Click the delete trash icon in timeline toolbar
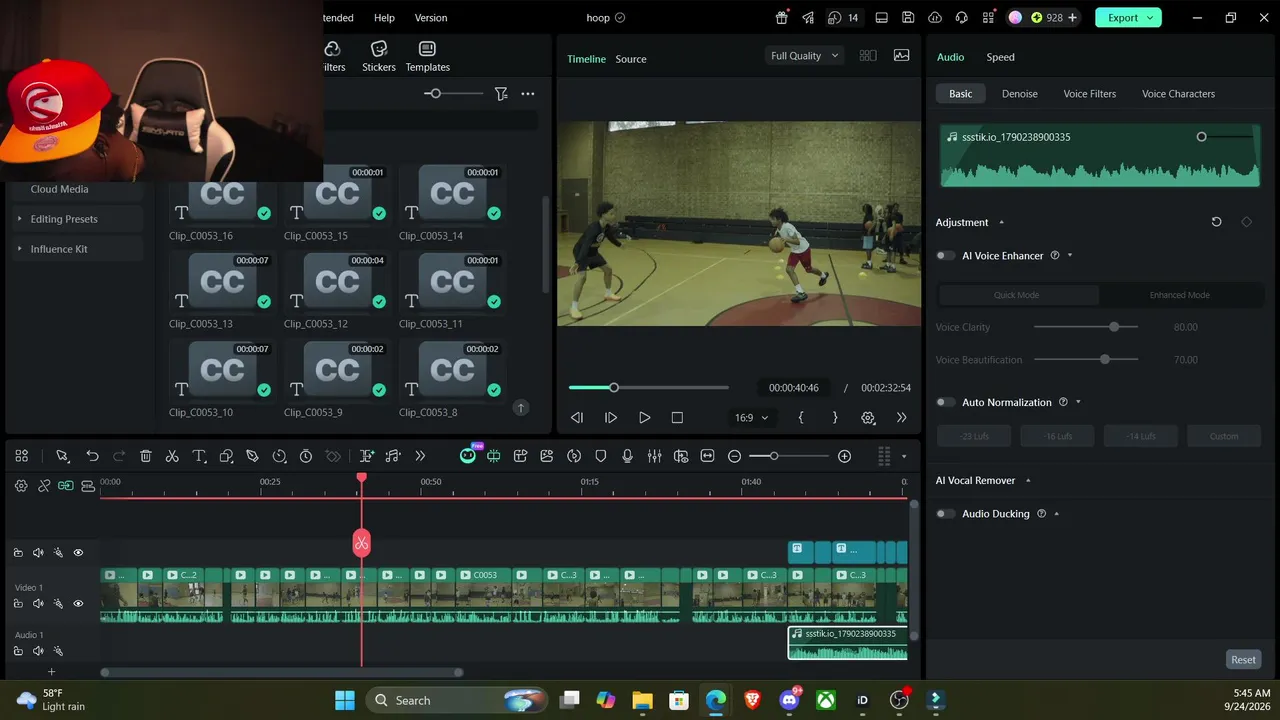1280x720 pixels. coord(145,456)
